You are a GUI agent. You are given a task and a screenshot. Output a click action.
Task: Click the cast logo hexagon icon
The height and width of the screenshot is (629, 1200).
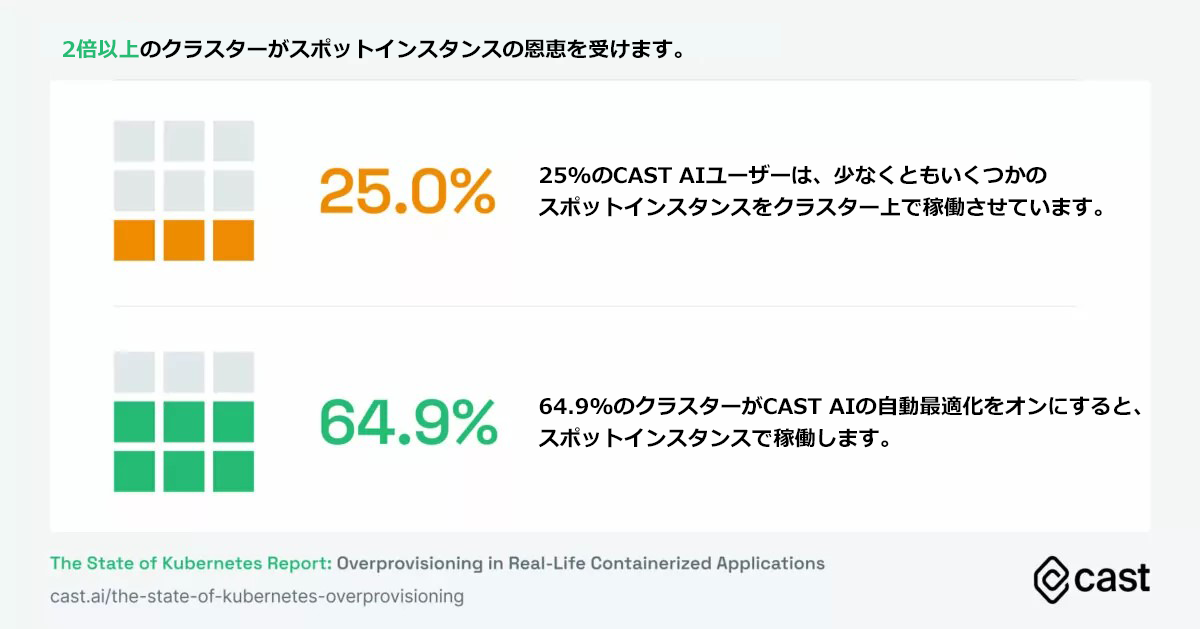coord(1051,578)
